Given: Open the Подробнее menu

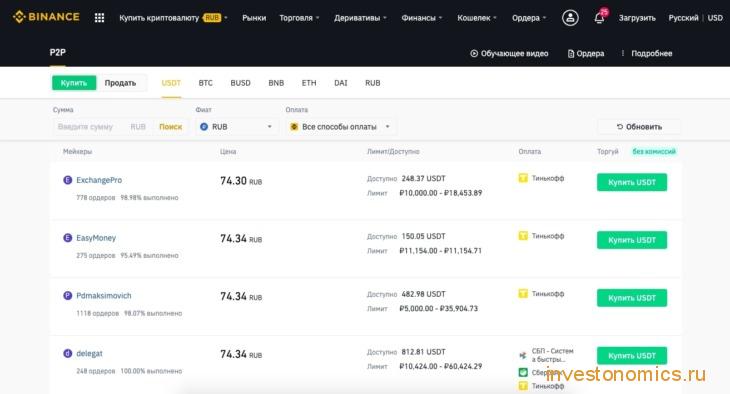Looking at the screenshot, I should (x=647, y=54).
